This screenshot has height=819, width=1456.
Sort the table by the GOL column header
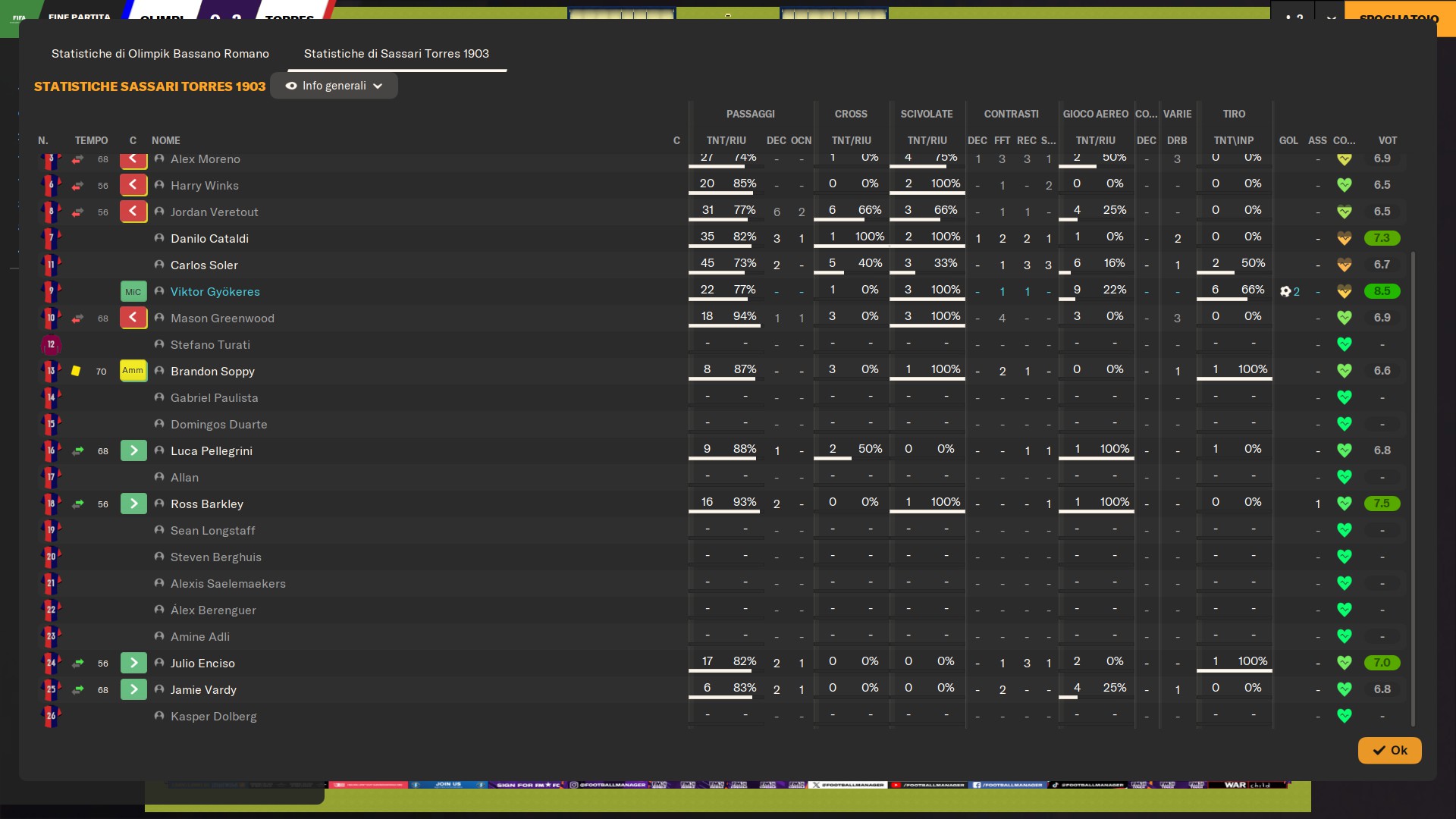click(x=1288, y=140)
